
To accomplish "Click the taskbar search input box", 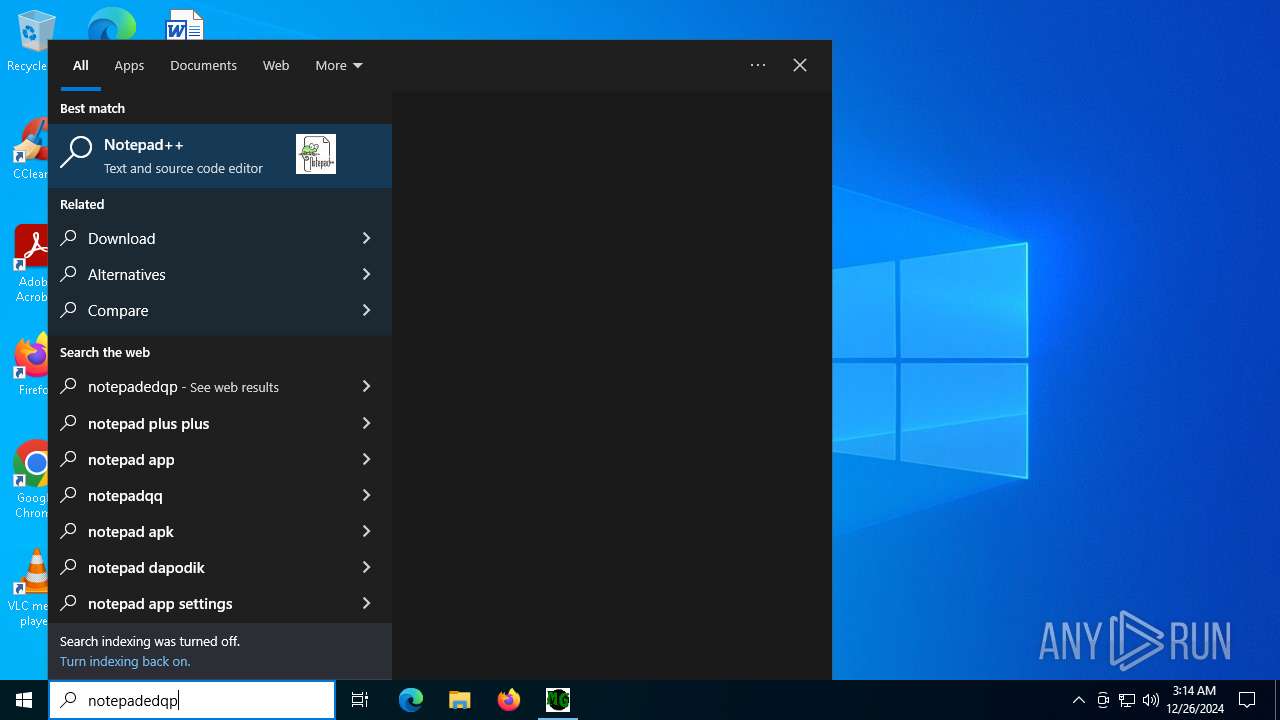I will coord(192,700).
